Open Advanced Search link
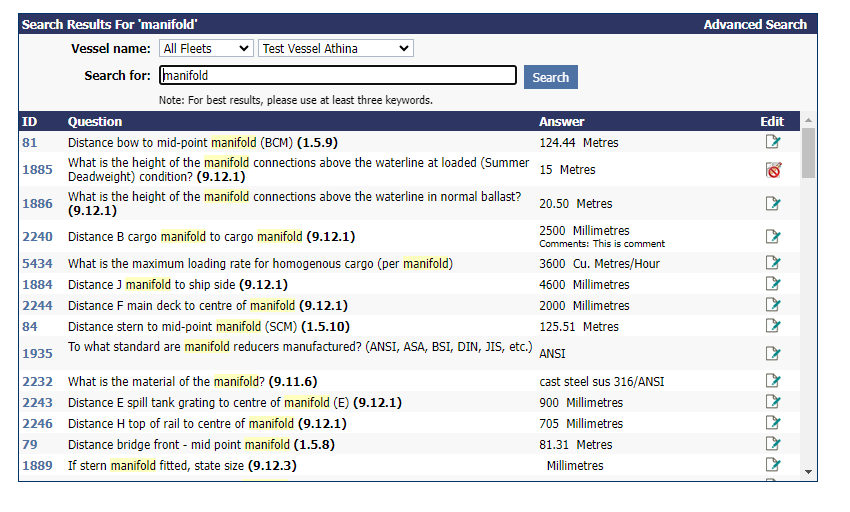 (754, 24)
